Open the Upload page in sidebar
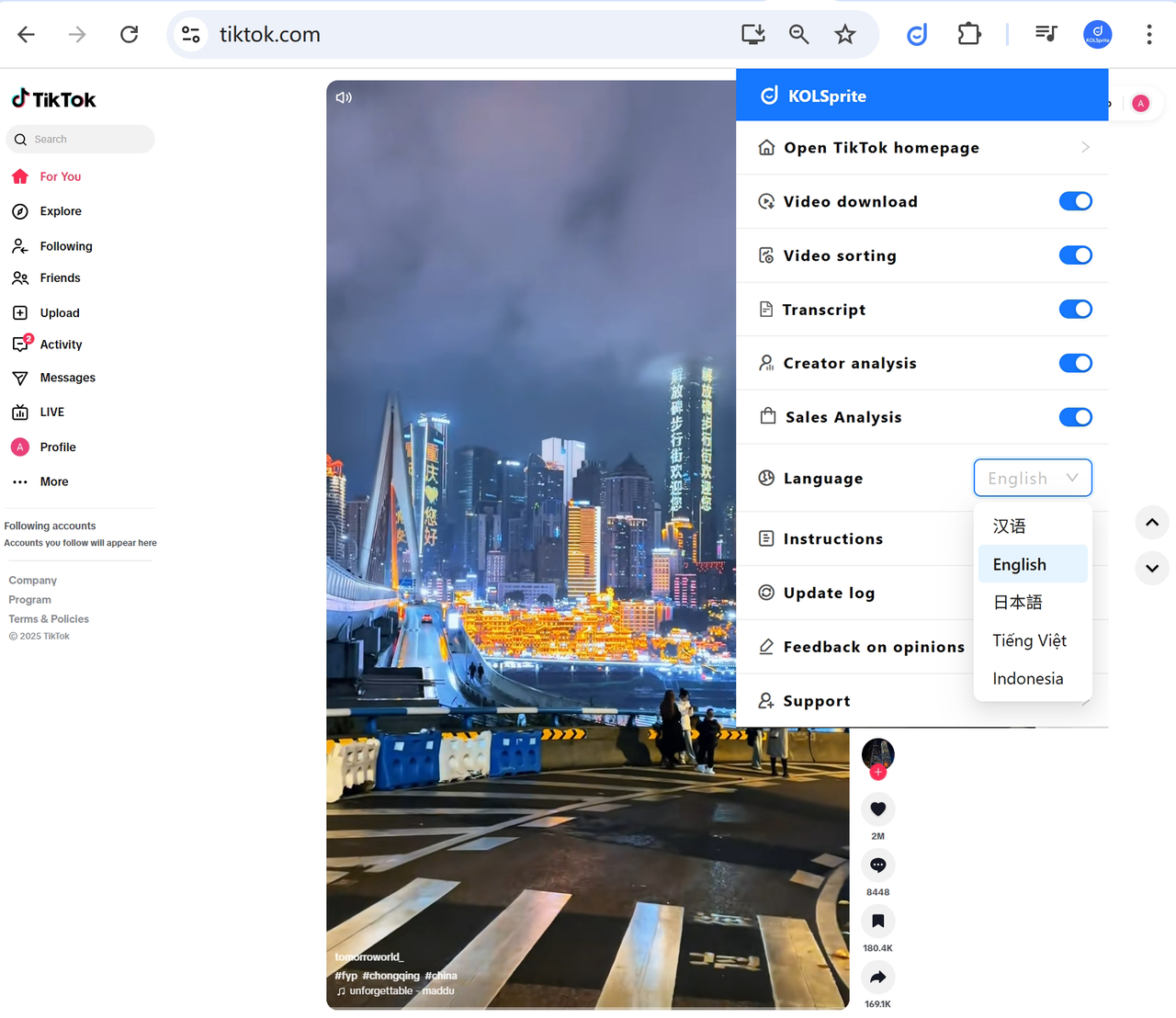Image resolution: width=1176 pixels, height=1018 pixels. 59,313
